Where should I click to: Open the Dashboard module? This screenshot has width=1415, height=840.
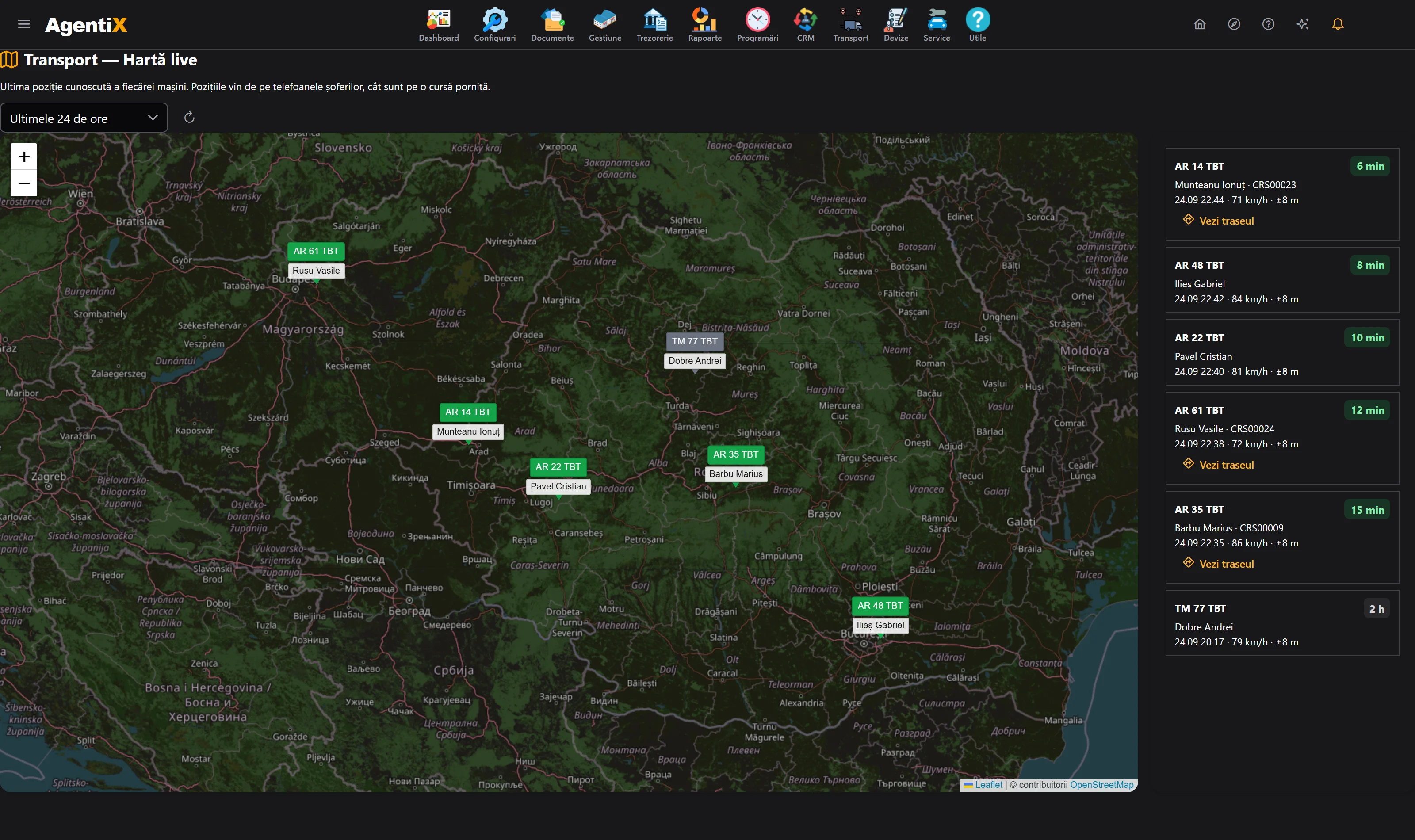click(x=439, y=25)
